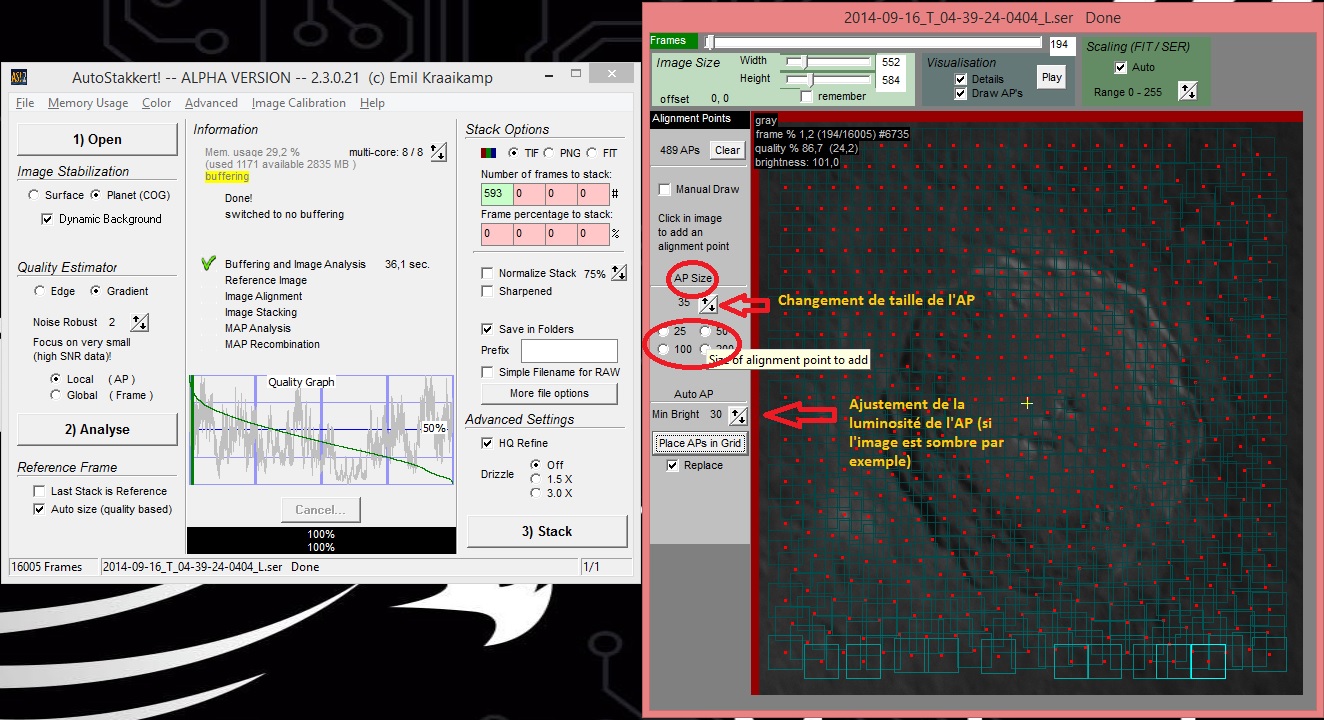Click the AS!2 app icon in AutoStakkert title bar
Image resolution: width=1324 pixels, height=720 pixels.
coord(19,77)
